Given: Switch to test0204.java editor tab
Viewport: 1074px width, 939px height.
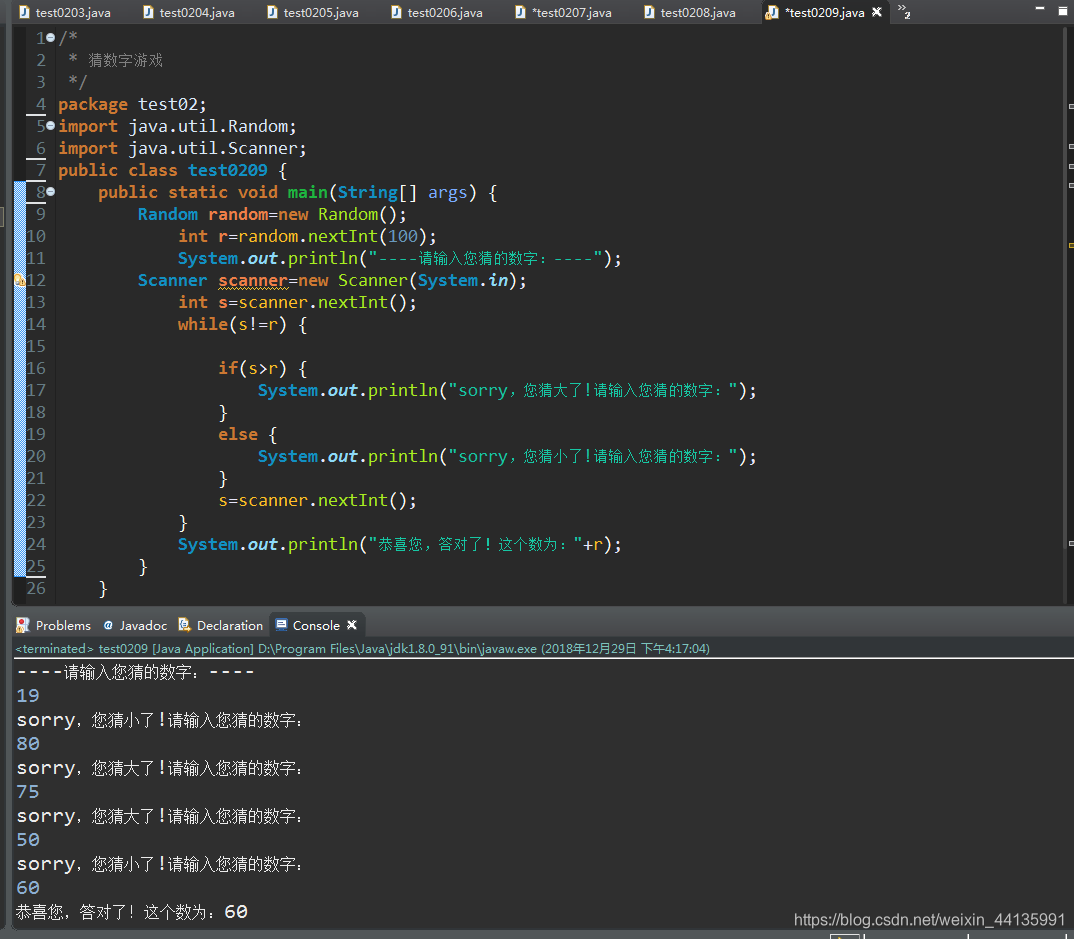Looking at the screenshot, I should [x=189, y=12].
